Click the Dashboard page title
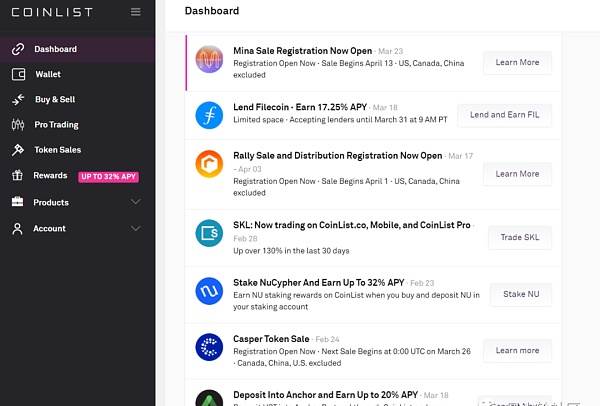The width and height of the screenshot is (600, 406). [212, 11]
